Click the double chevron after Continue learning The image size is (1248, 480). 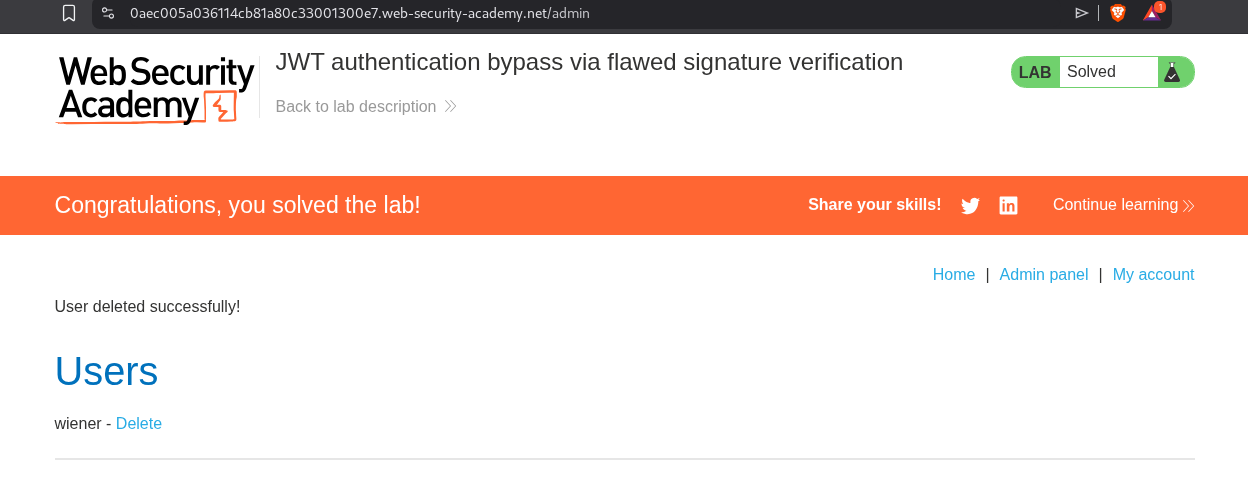pos(1189,206)
